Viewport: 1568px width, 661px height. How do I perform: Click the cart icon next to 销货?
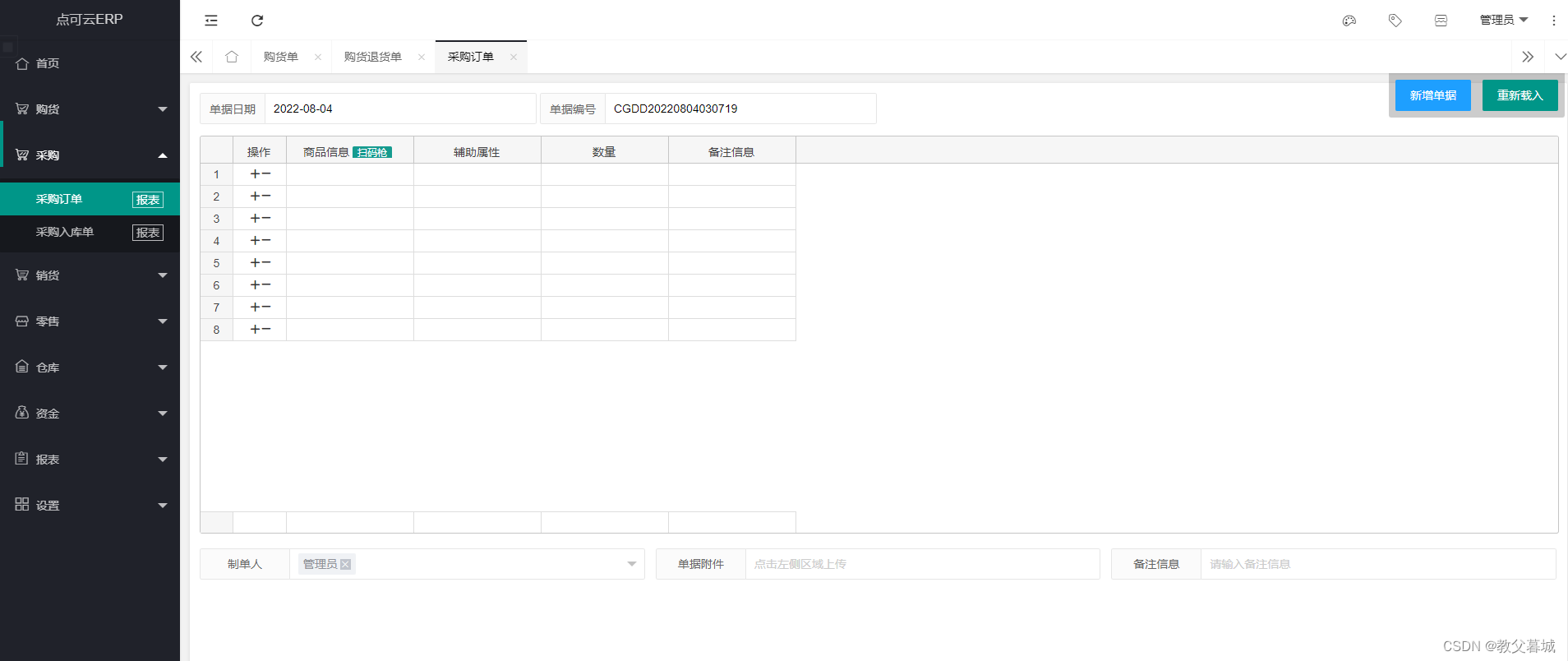pyautogui.click(x=22, y=275)
